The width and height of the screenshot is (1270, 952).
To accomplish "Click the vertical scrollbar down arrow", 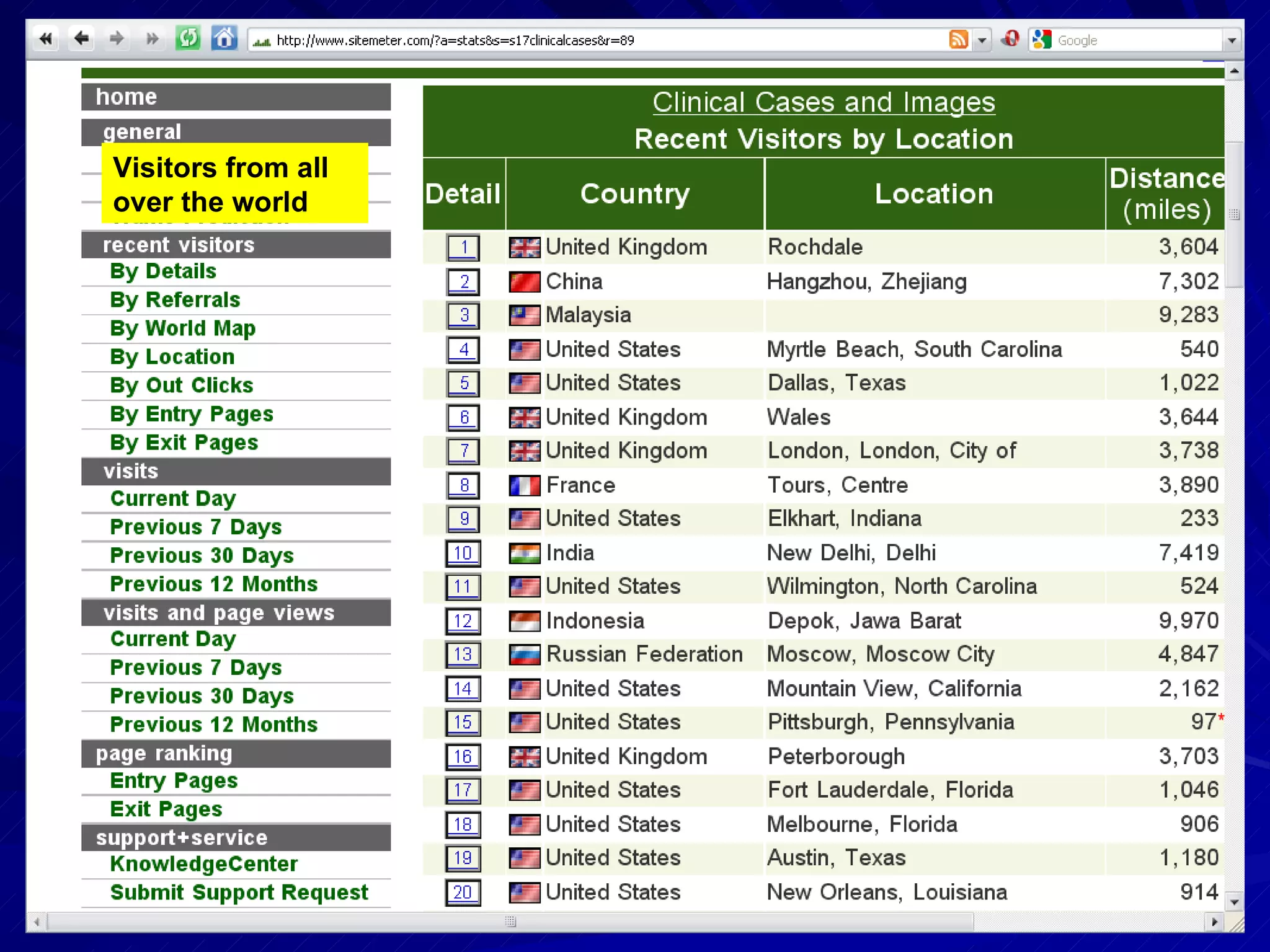I will (1234, 902).
